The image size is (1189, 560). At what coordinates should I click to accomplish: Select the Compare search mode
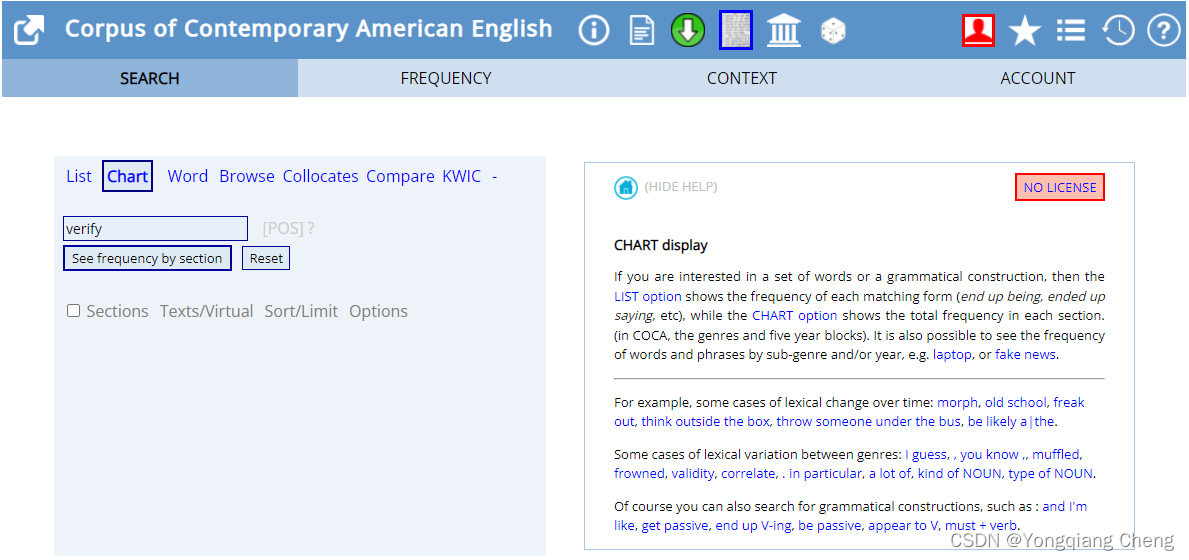(400, 176)
